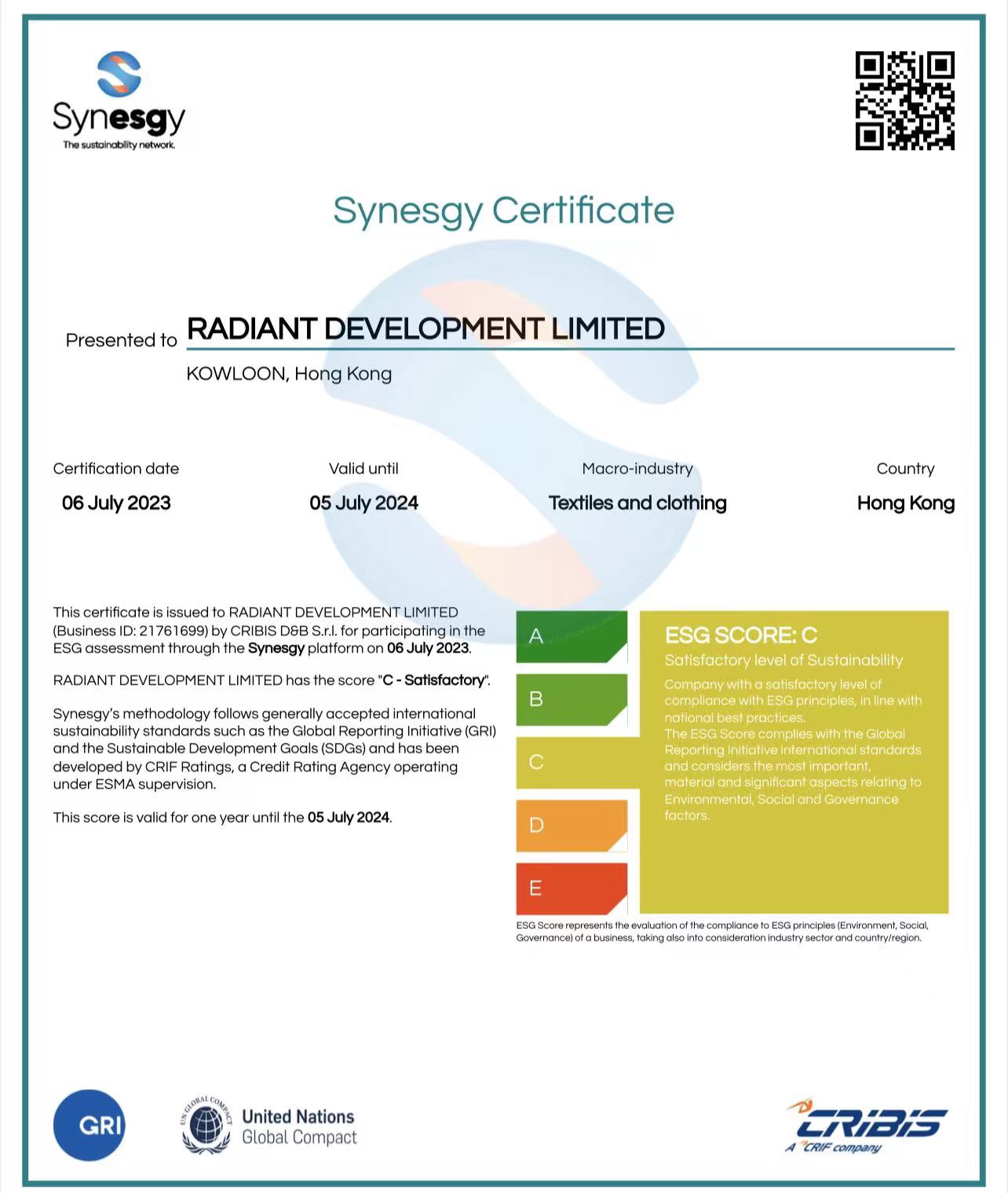Select the red E rating bar

pyautogui.click(x=572, y=888)
